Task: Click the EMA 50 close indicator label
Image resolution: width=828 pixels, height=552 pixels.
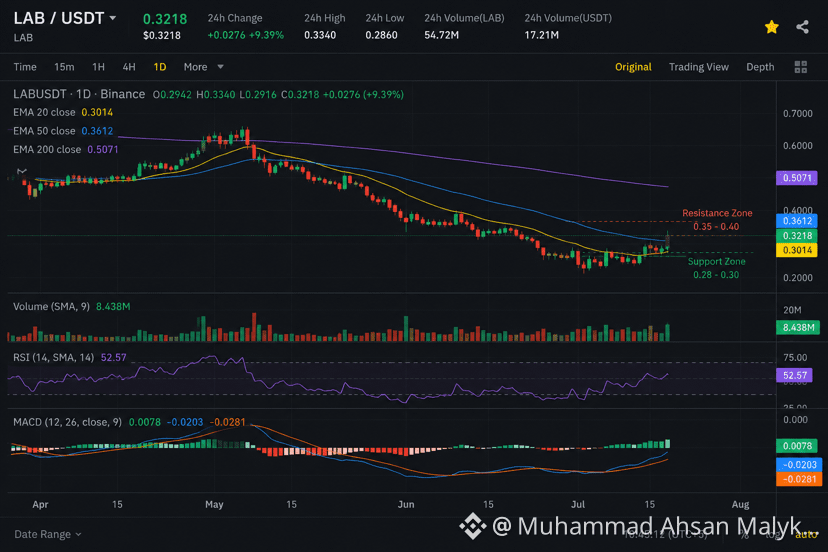Action: click(x=44, y=130)
